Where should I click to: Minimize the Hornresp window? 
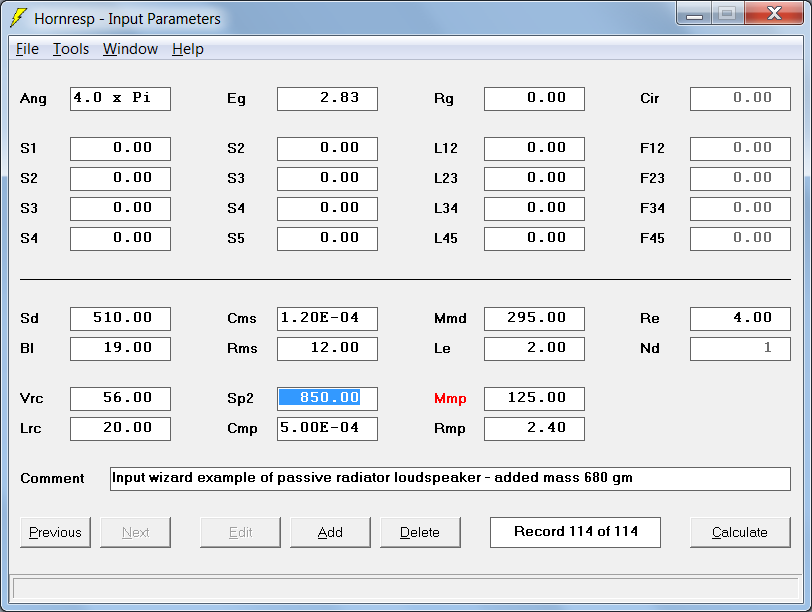tap(694, 14)
